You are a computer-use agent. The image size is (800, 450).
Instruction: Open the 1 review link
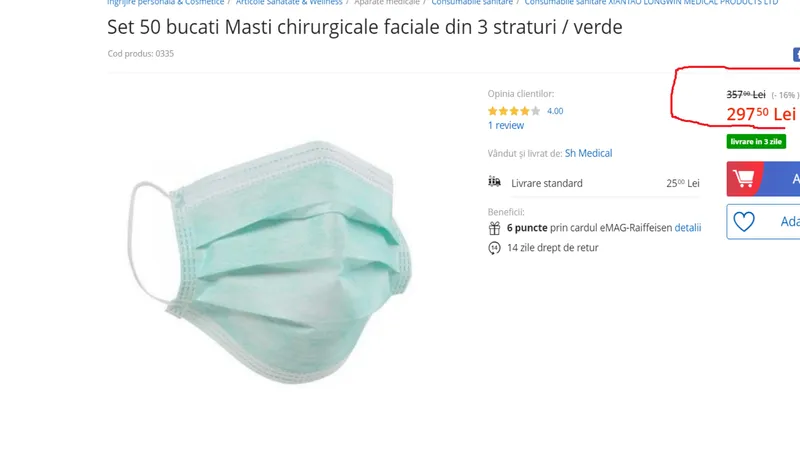[506, 126]
